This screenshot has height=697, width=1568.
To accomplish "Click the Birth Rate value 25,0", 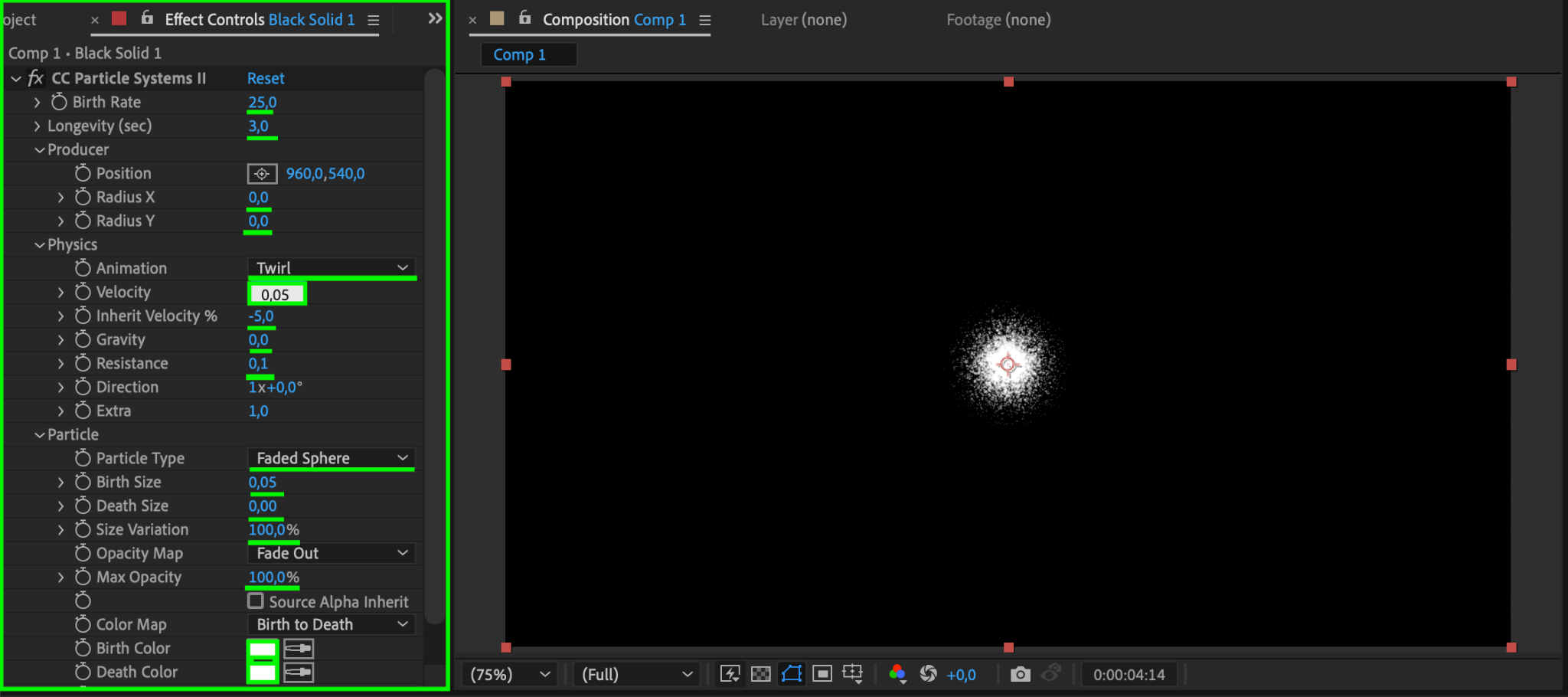I will (x=262, y=102).
